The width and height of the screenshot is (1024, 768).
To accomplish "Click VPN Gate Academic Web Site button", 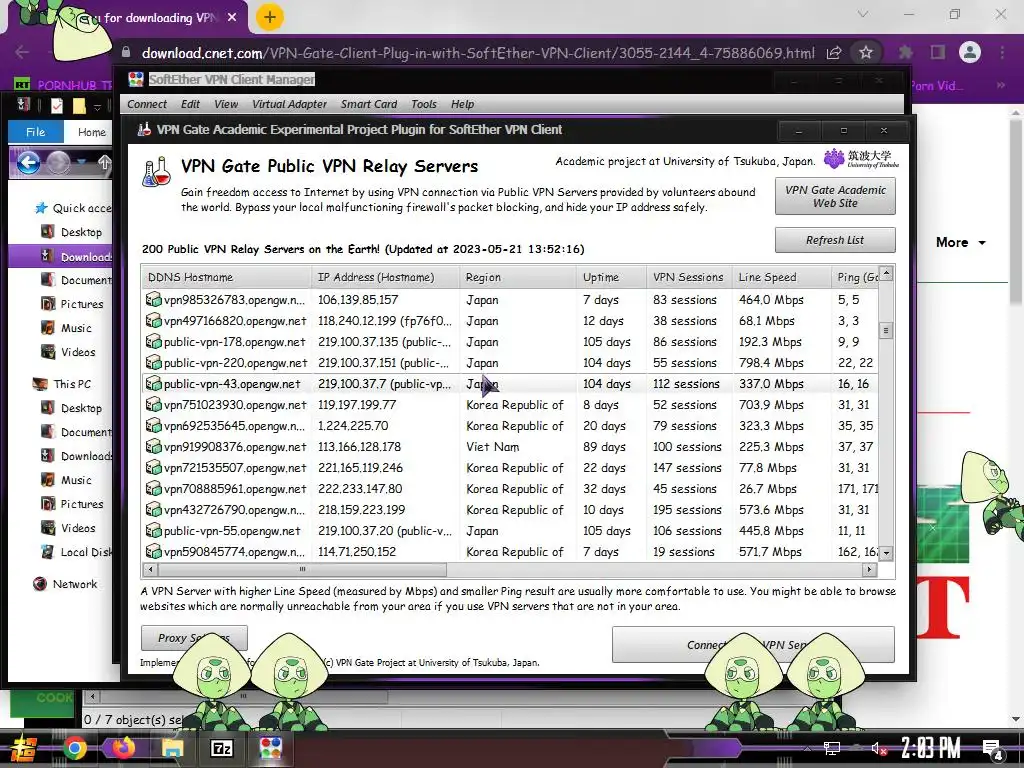I will click(835, 196).
